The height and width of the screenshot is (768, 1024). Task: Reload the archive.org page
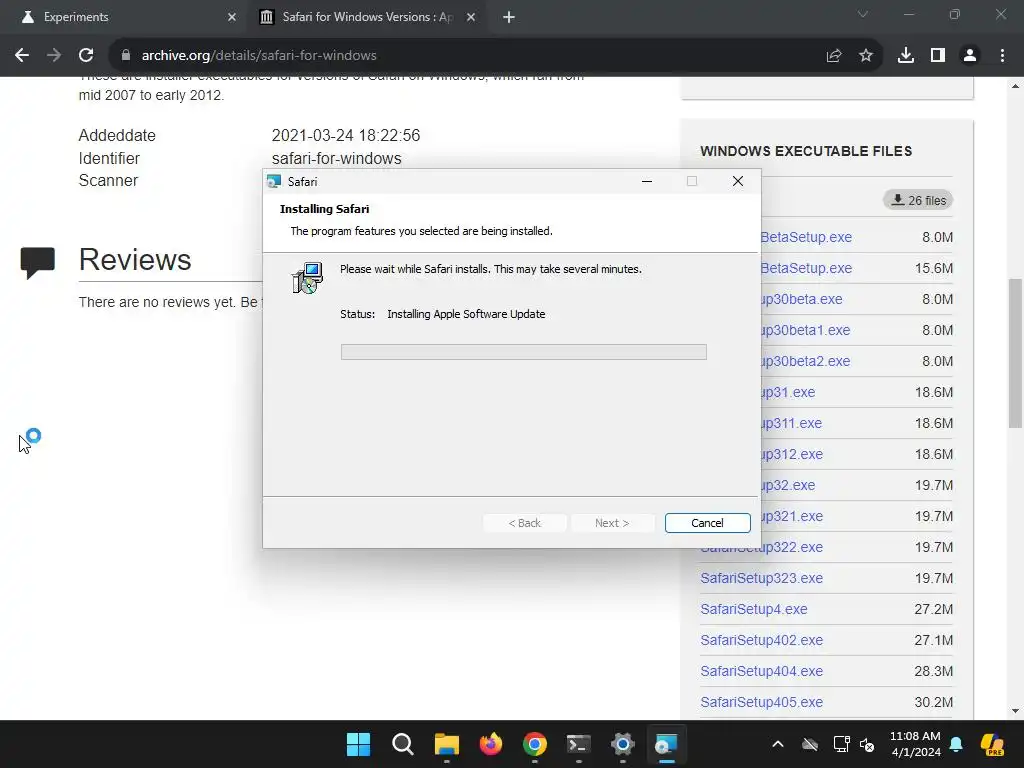[86, 56]
